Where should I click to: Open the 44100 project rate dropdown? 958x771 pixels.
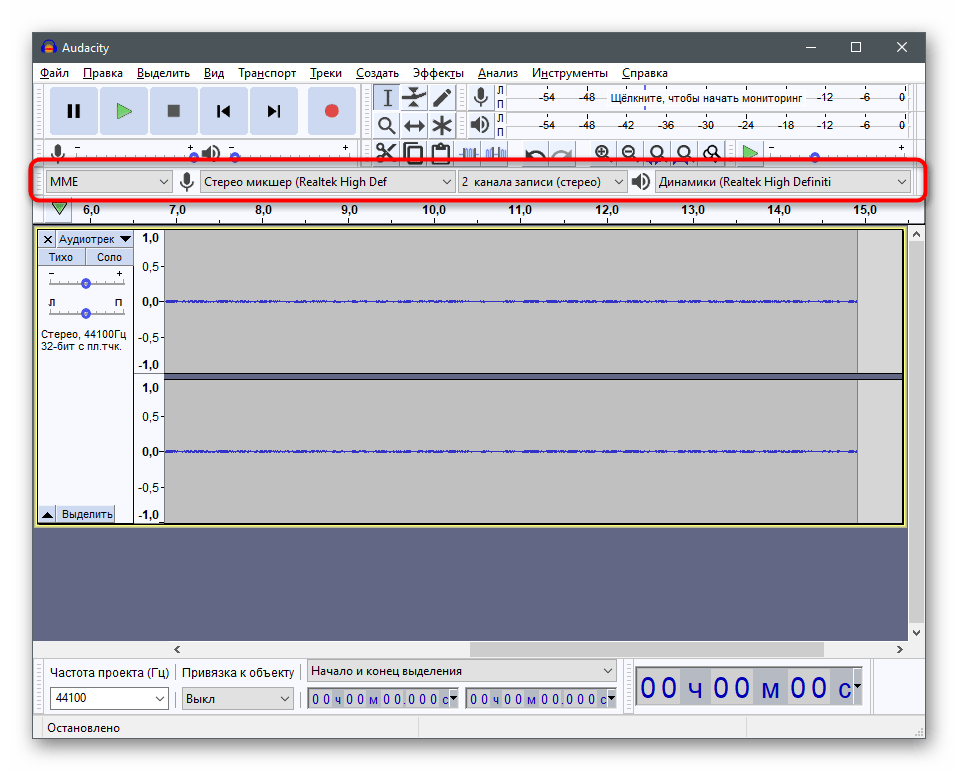[x=109, y=698]
